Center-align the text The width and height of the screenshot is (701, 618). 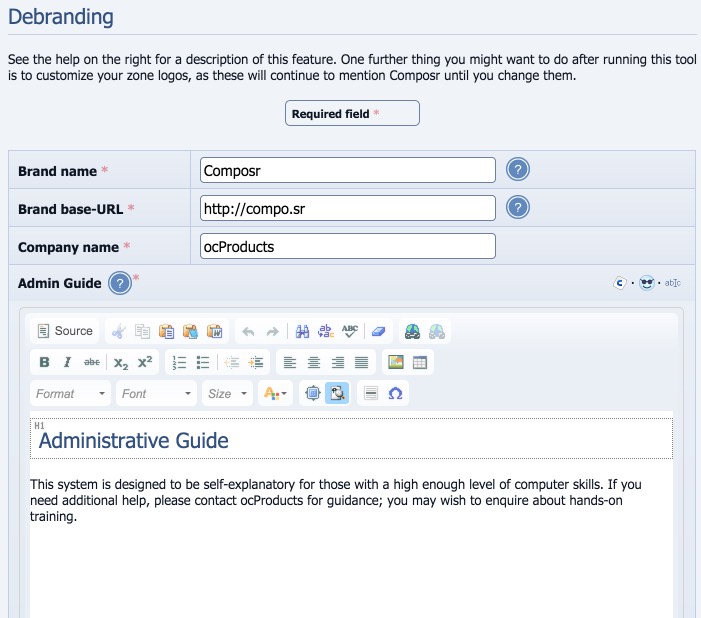coord(314,362)
